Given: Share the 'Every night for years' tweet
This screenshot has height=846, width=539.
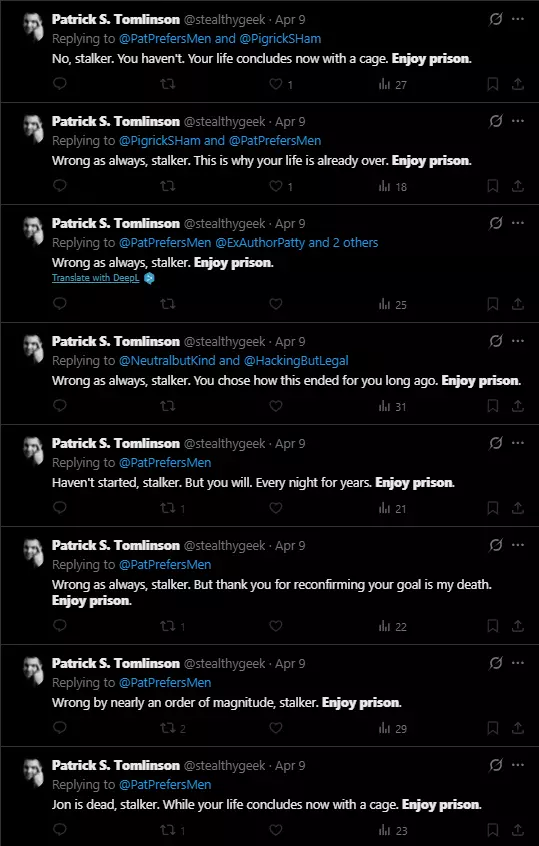Looking at the screenshot, I should pos(518,508).
